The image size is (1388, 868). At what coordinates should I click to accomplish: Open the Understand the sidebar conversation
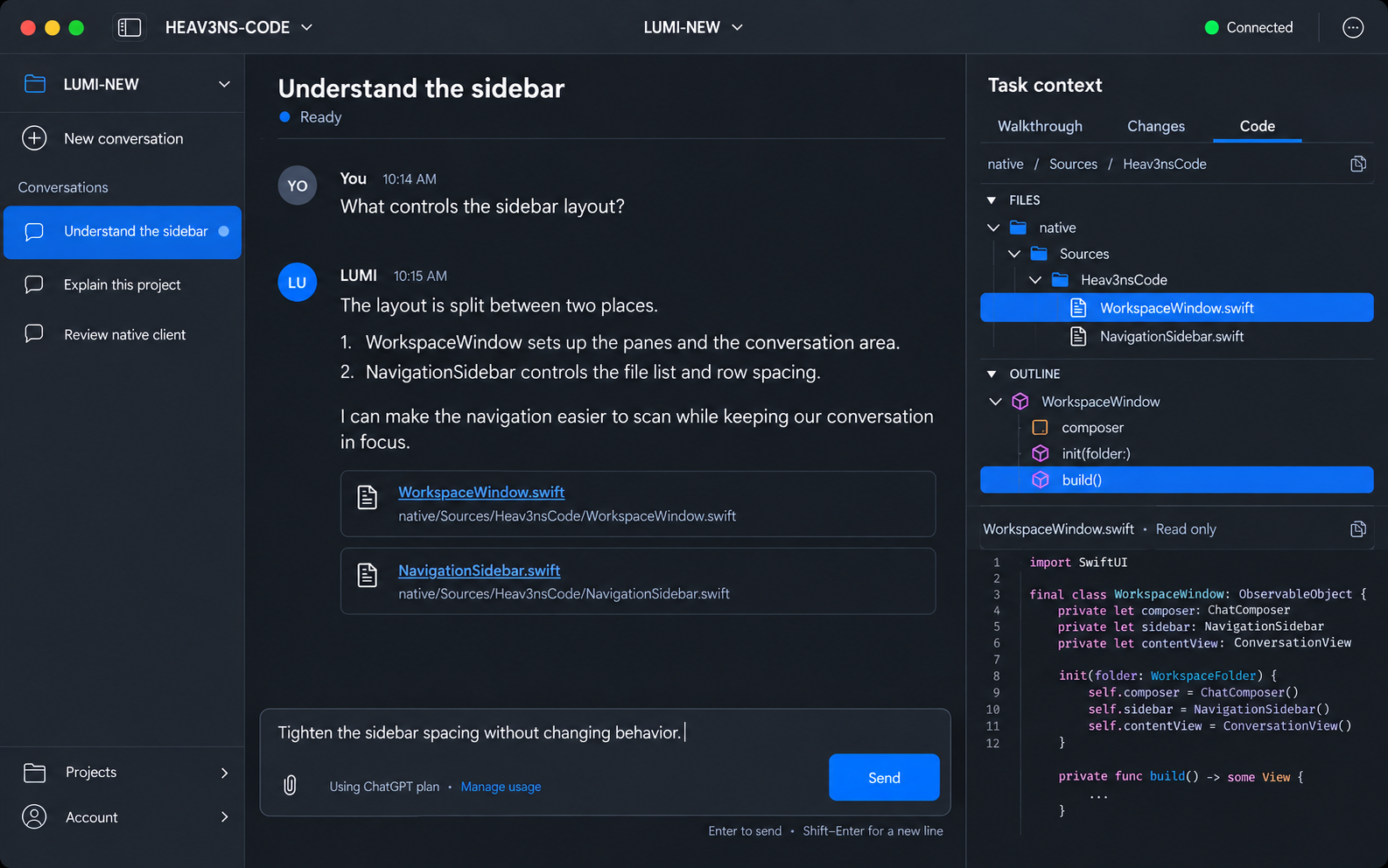coord(123,232)
